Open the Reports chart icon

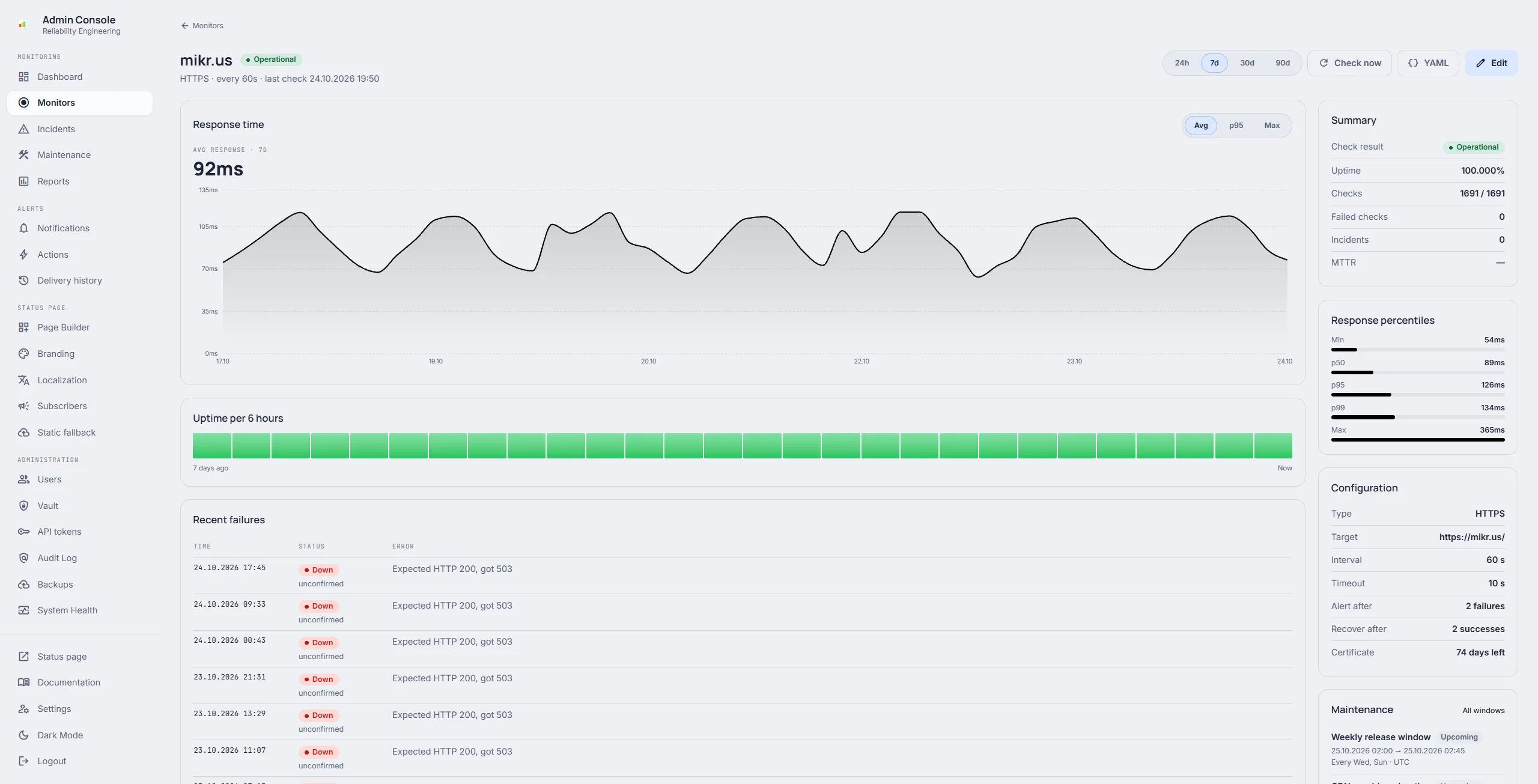click(23, 181)
